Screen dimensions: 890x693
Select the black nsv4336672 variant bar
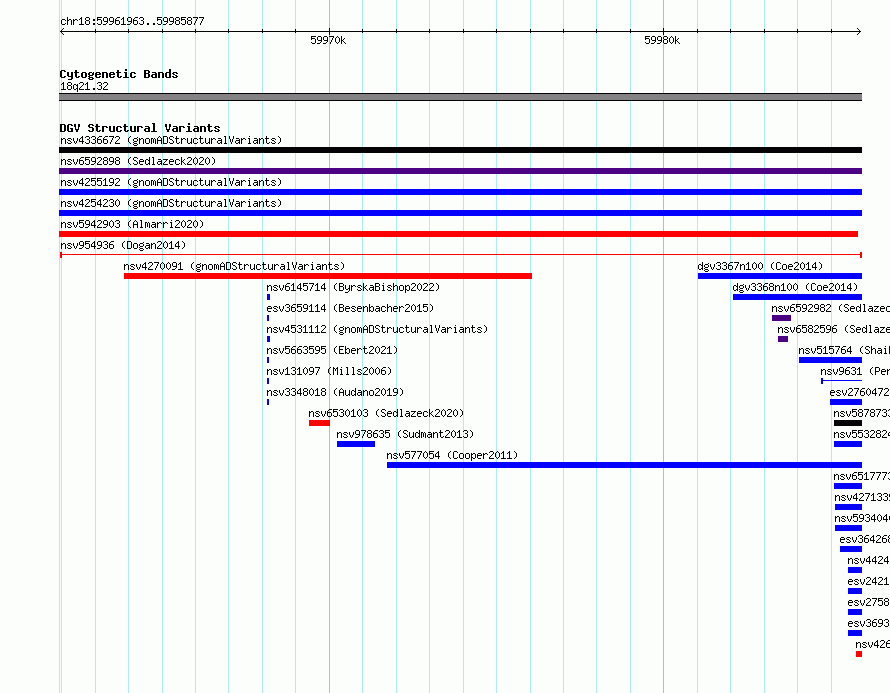[460, 150]
